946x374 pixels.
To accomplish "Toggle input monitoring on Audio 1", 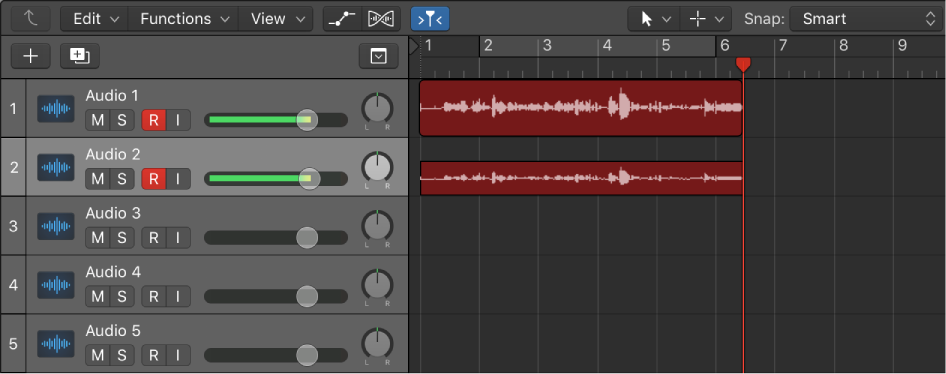I will (x=178, y=120).
